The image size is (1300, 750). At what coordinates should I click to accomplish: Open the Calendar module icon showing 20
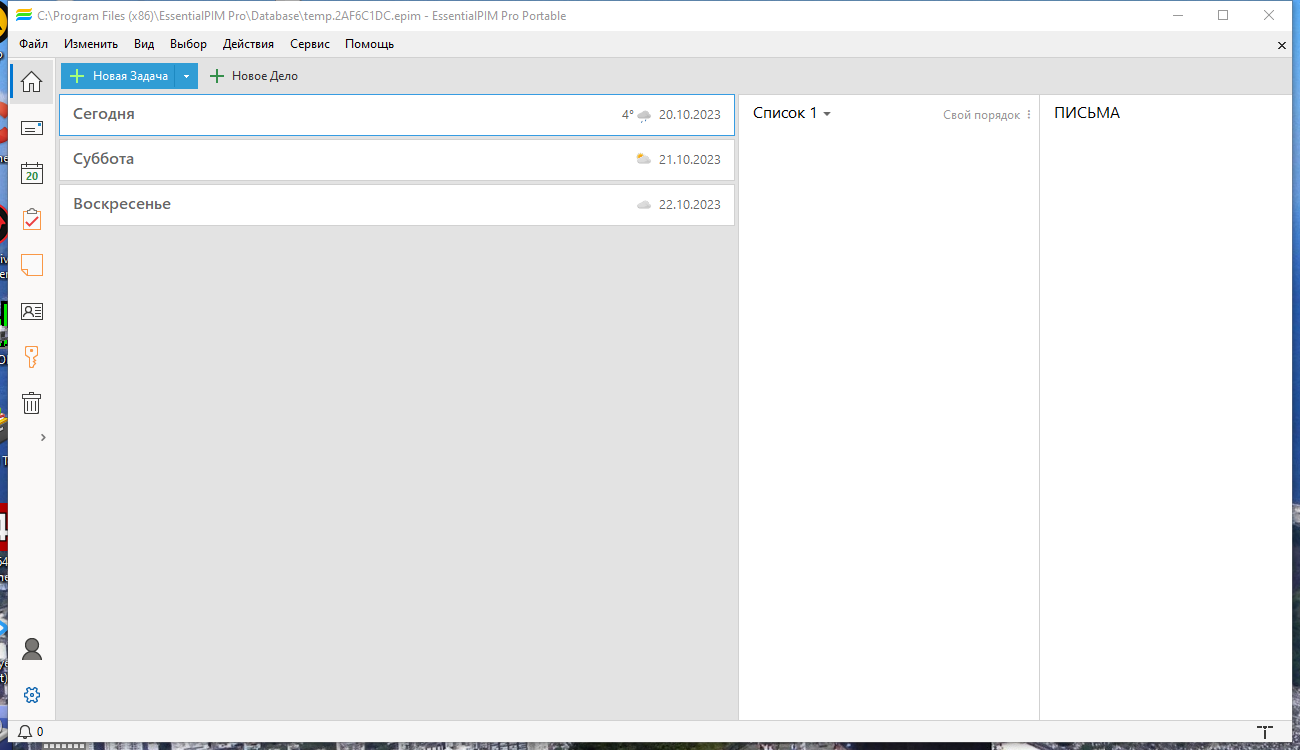coord(31,173)
